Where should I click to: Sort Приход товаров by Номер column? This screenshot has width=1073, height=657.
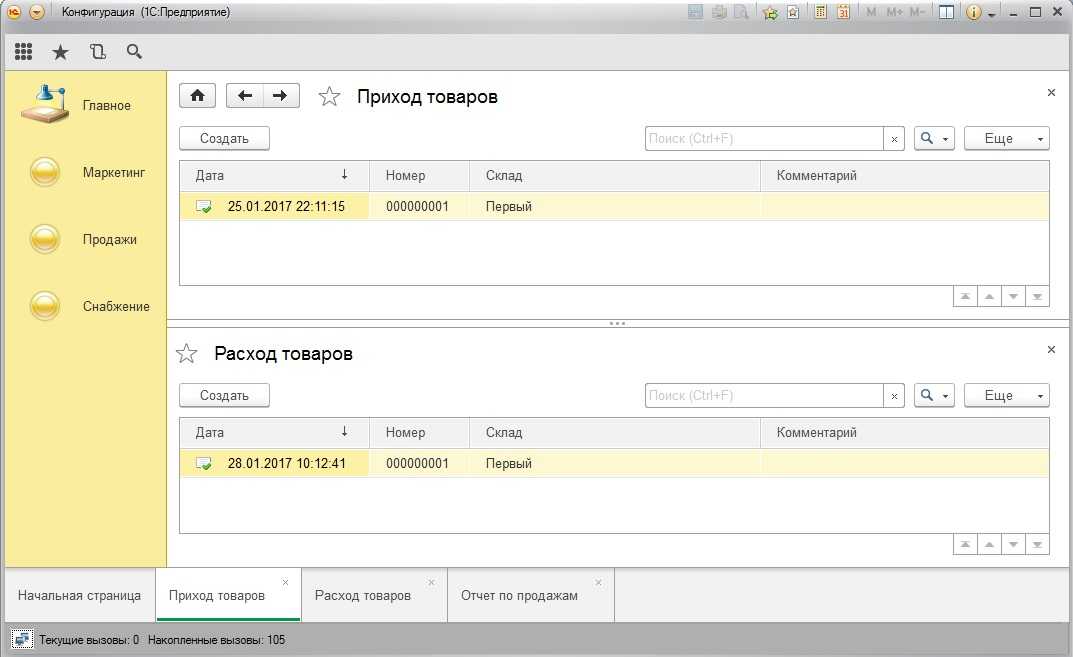tap(419, 175)
